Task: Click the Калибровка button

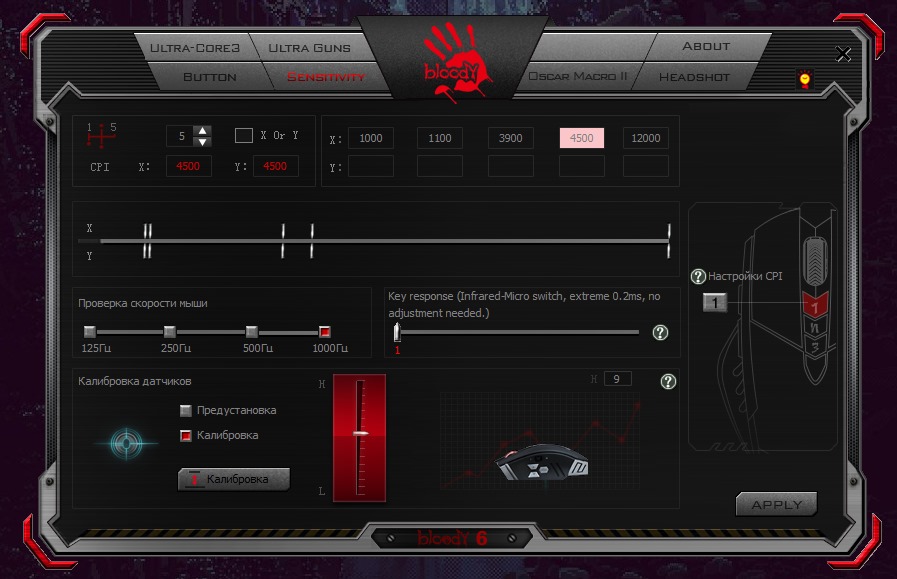Action: [x=234, y=479]
